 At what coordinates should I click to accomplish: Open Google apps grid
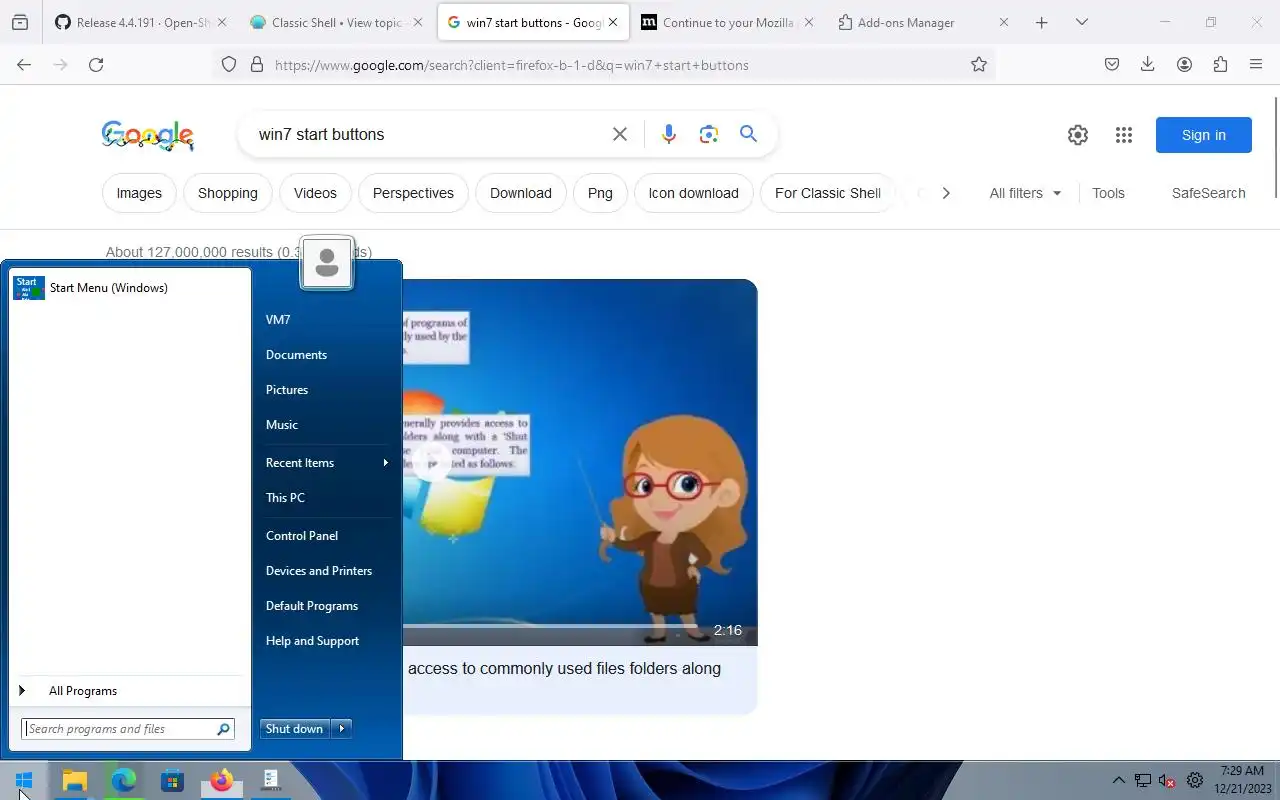tap(1124, 135)
